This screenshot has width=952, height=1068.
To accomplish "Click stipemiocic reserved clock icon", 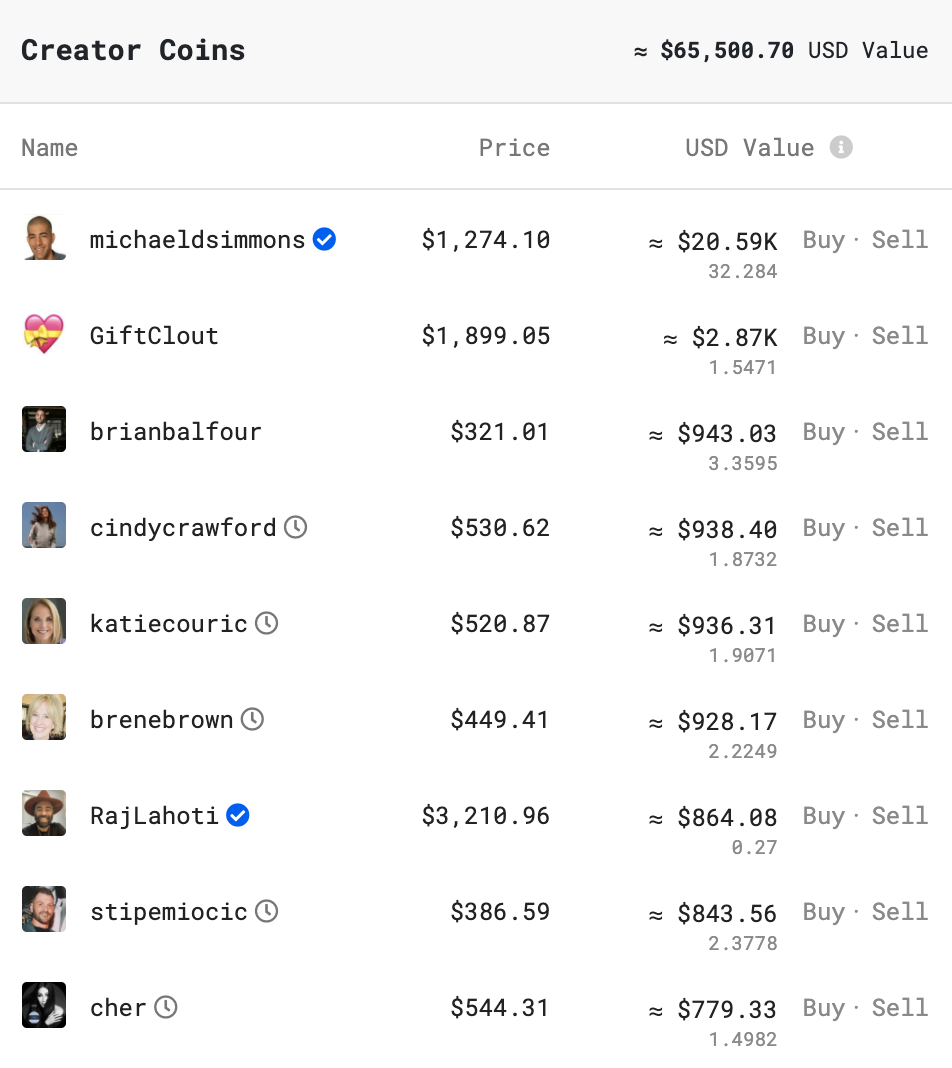I will [x=267, y=911].
